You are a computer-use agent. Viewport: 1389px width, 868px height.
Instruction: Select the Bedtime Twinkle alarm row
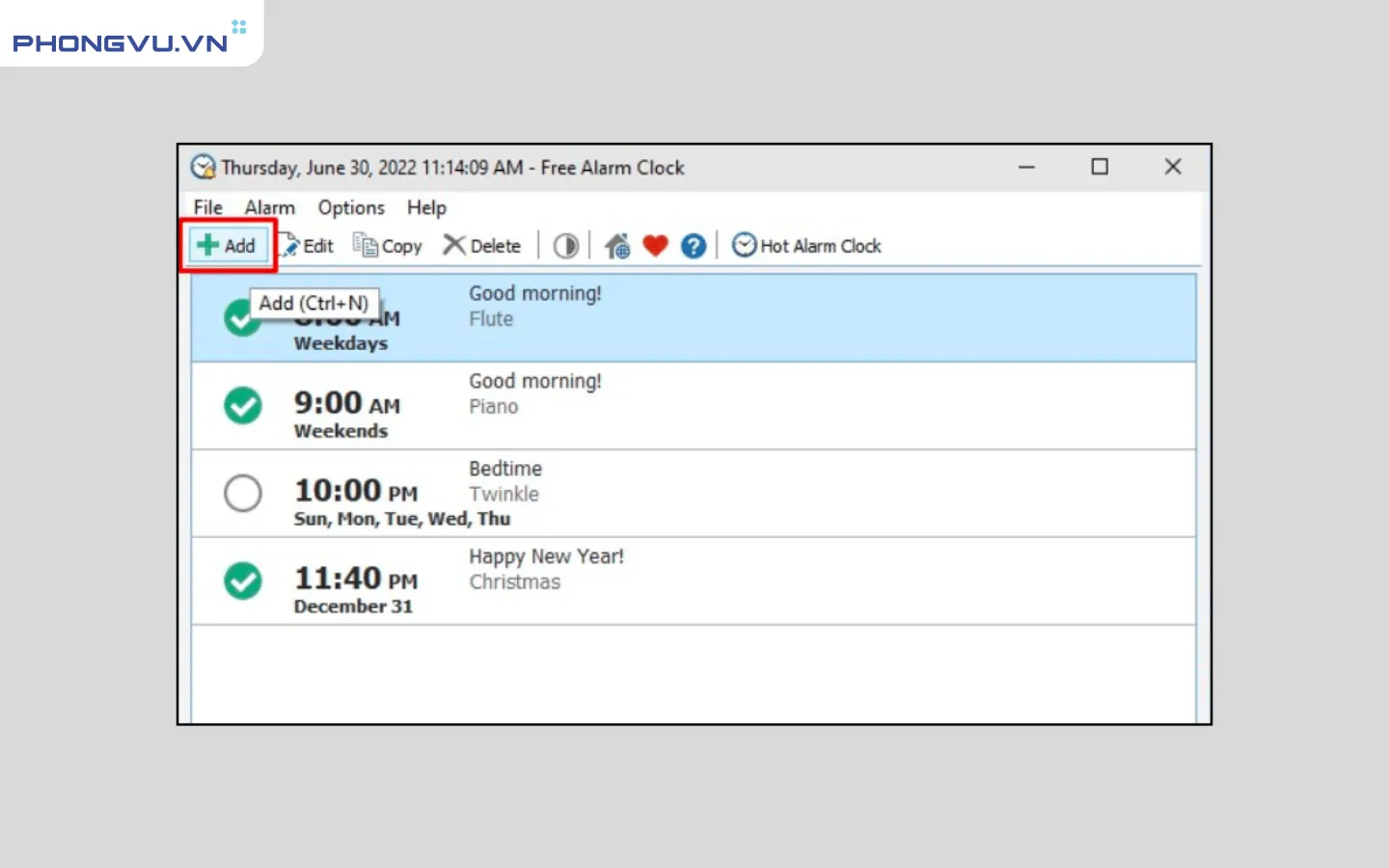772,494
